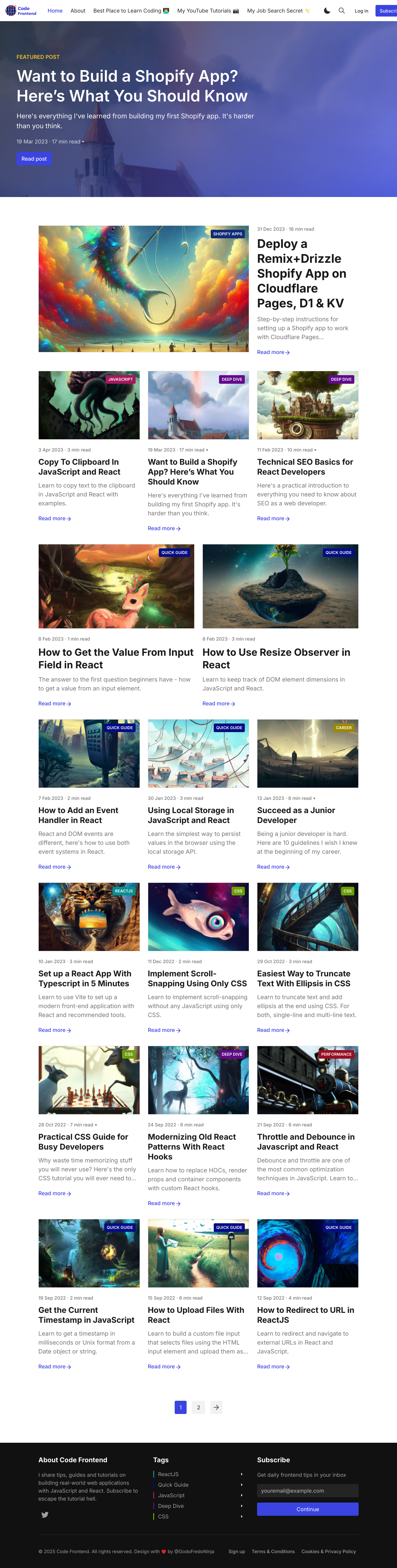Focus the youremail@example.com input field
This screenshot has height=1568, width=397.
pyautogui.click(x=307, y=1490)
